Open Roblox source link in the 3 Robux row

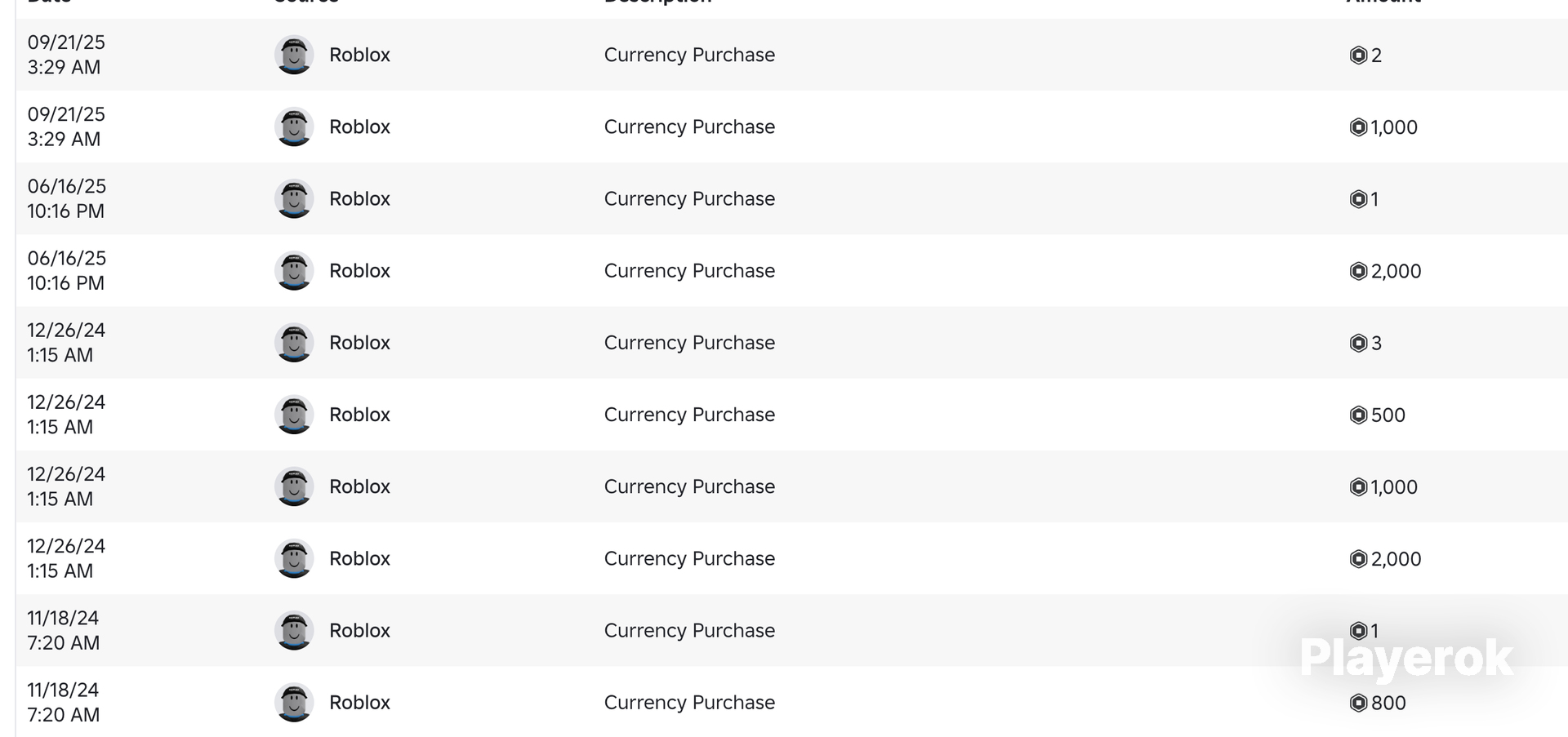point(359,343)
